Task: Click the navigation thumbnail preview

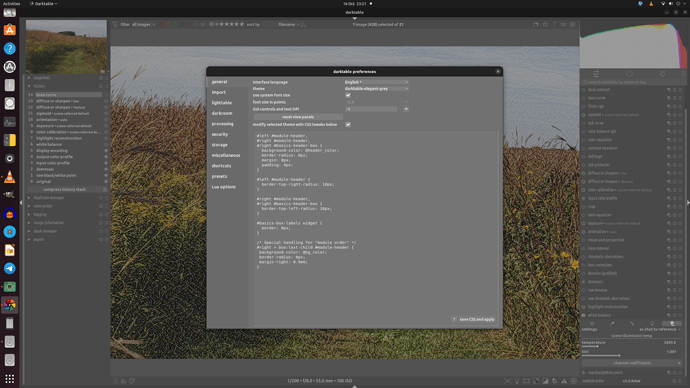Action: click(66, 47)
